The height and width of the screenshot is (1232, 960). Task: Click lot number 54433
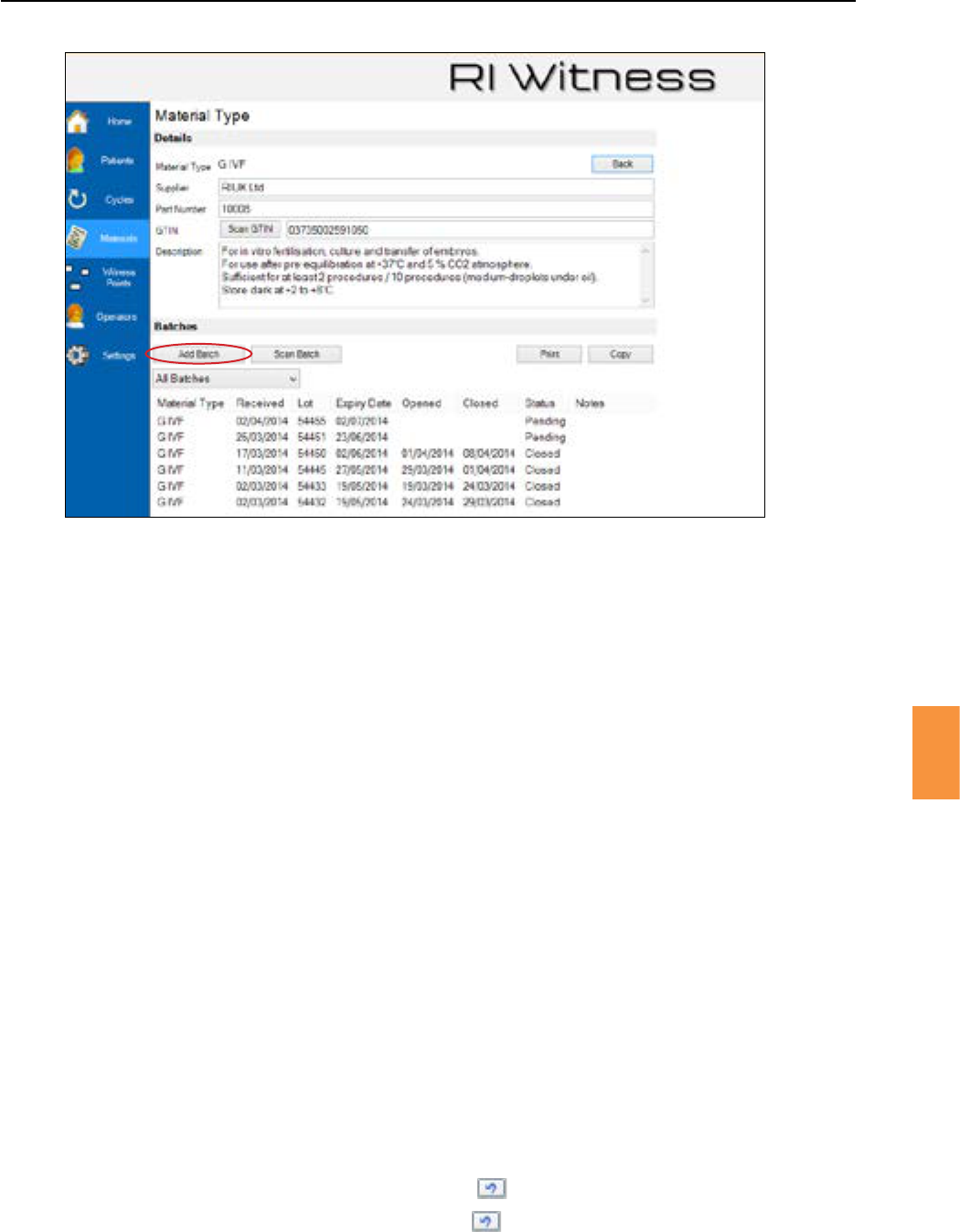[x=312, y=487]
